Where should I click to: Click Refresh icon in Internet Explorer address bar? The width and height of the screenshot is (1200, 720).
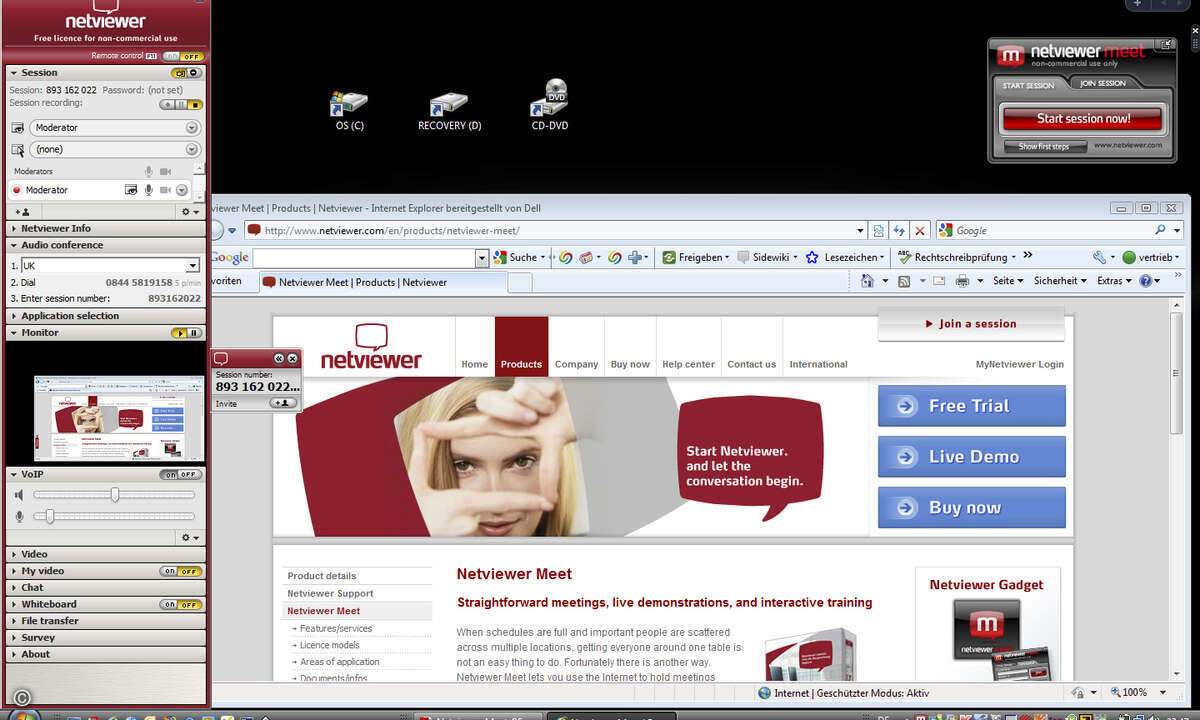pos(899,230)
